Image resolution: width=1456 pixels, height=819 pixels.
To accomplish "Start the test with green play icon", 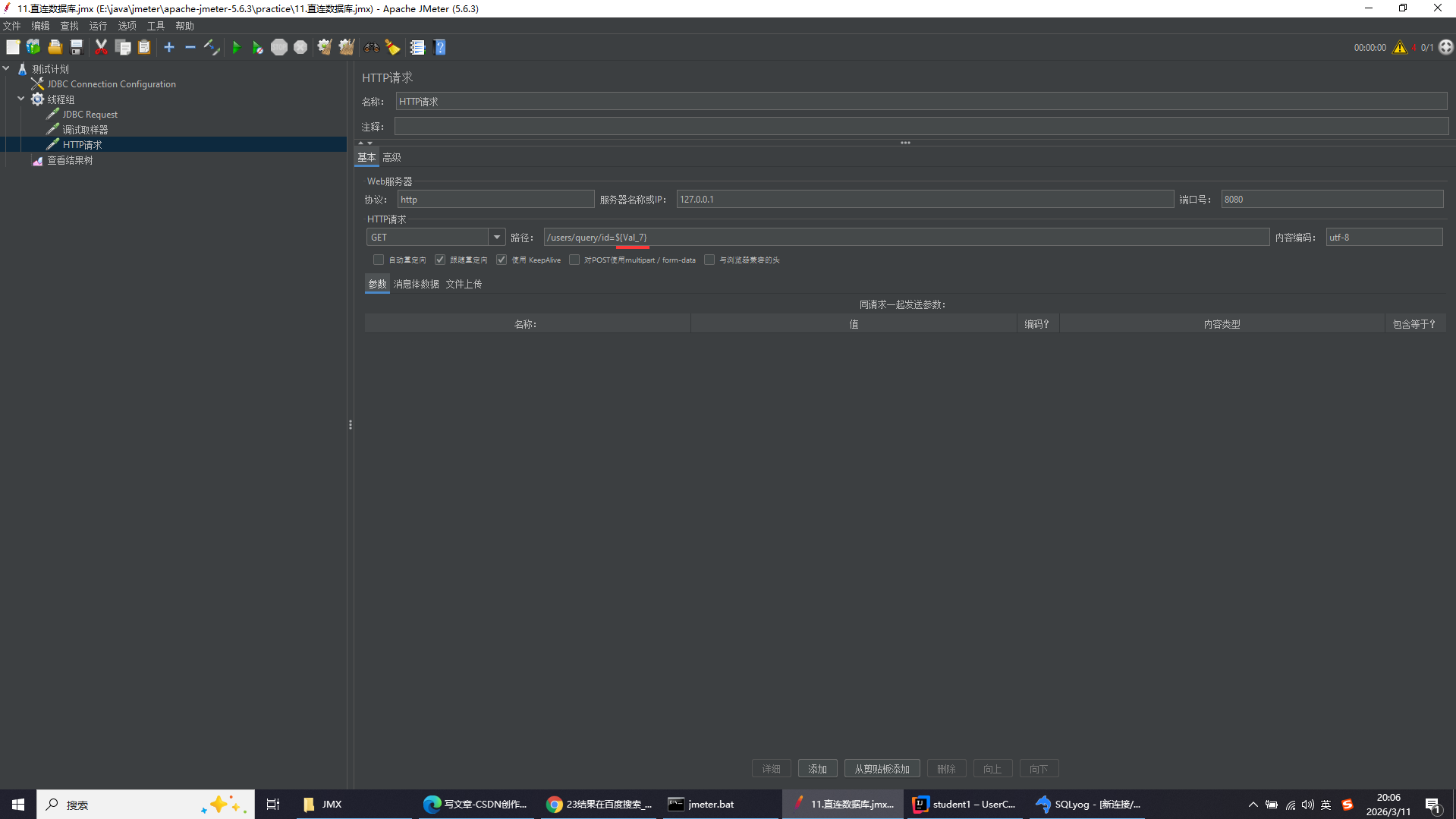I will coord(236,47).
